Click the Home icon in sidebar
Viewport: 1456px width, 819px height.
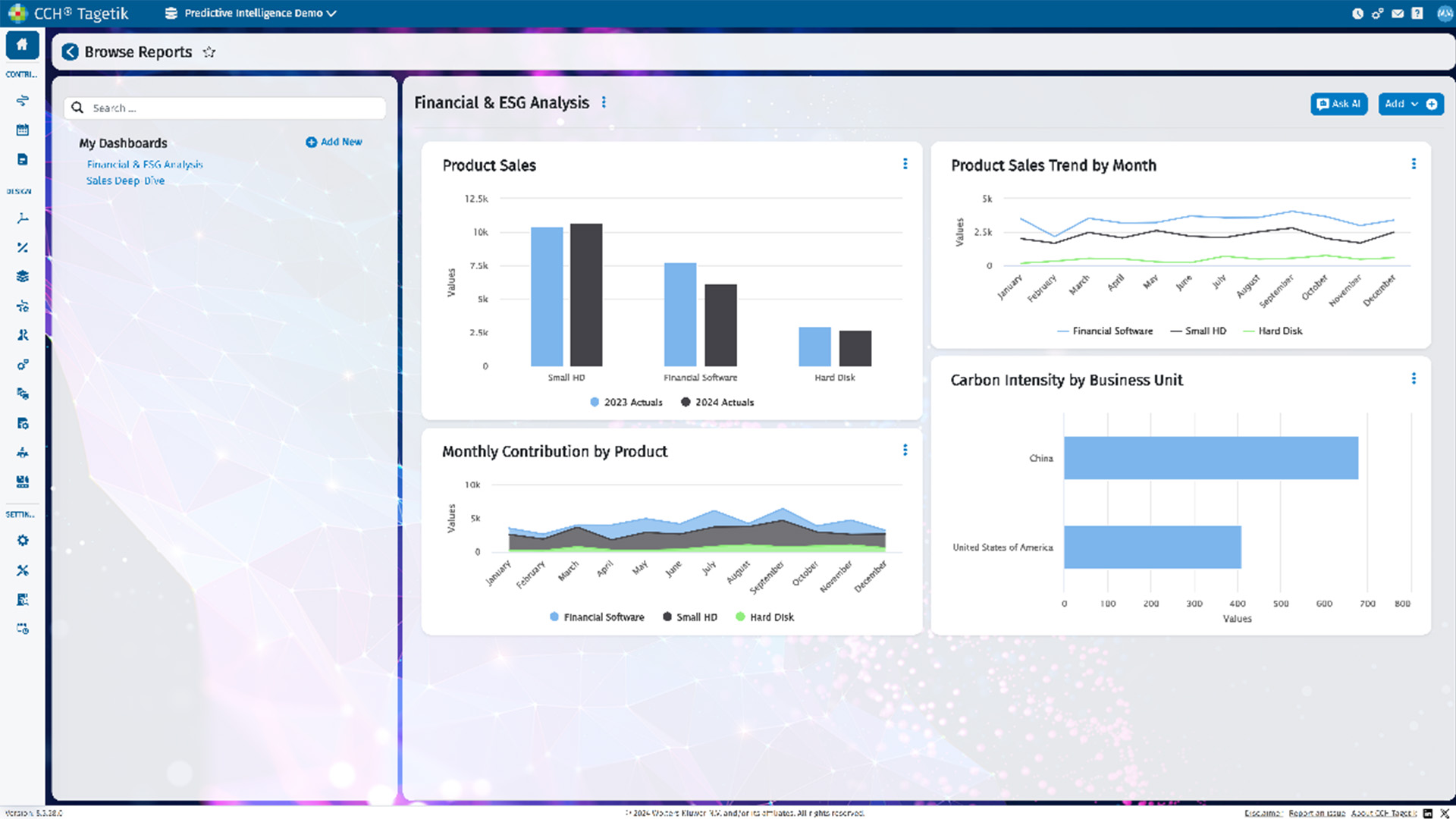point(22,45)
